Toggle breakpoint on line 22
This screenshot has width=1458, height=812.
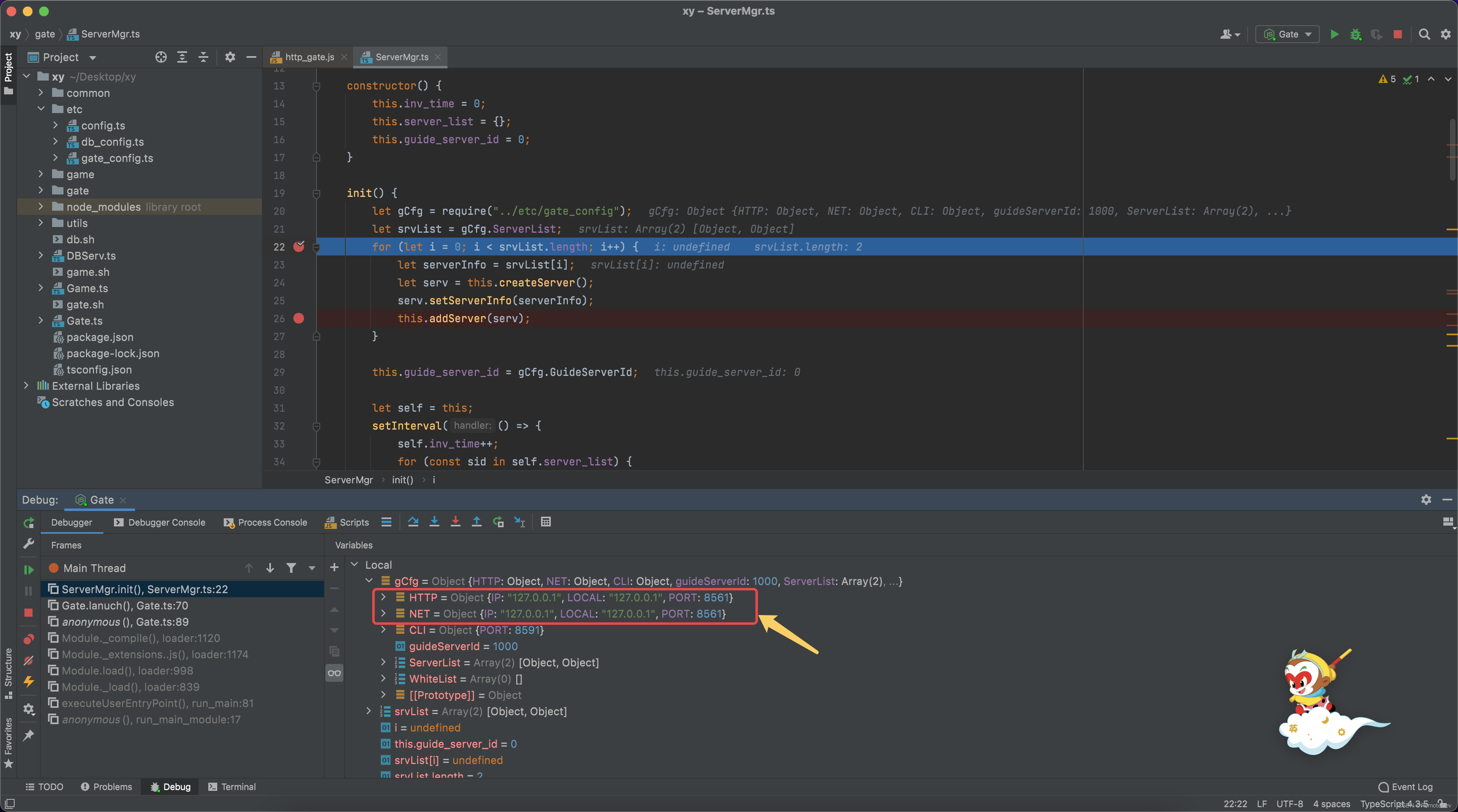(299, 246)
